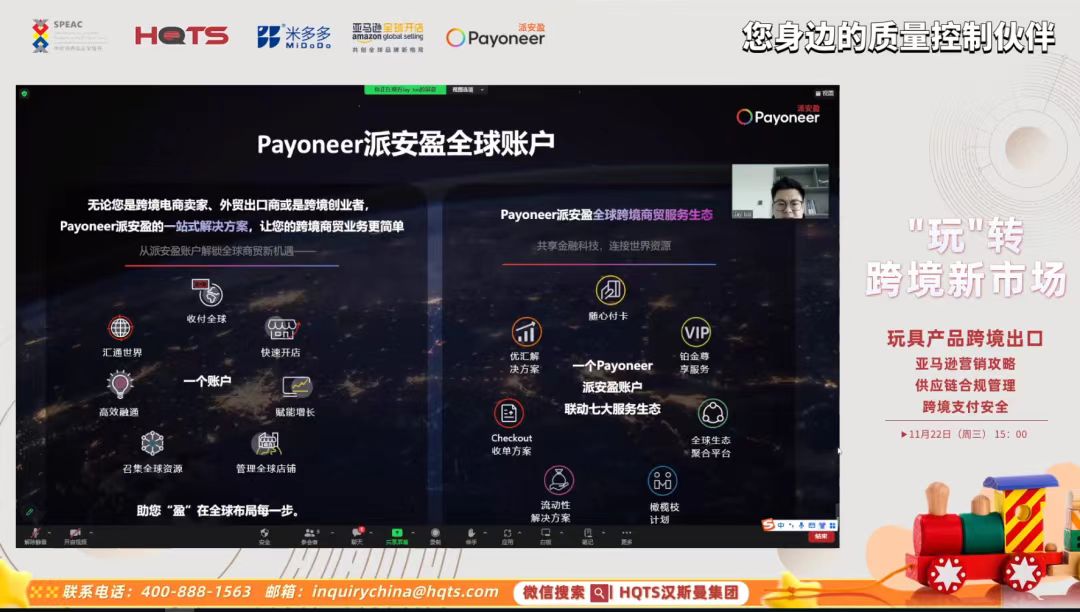Open the Sogou soft keyboard icon
This screenshot has height=612, width=1080.
(x=811, y=525)
